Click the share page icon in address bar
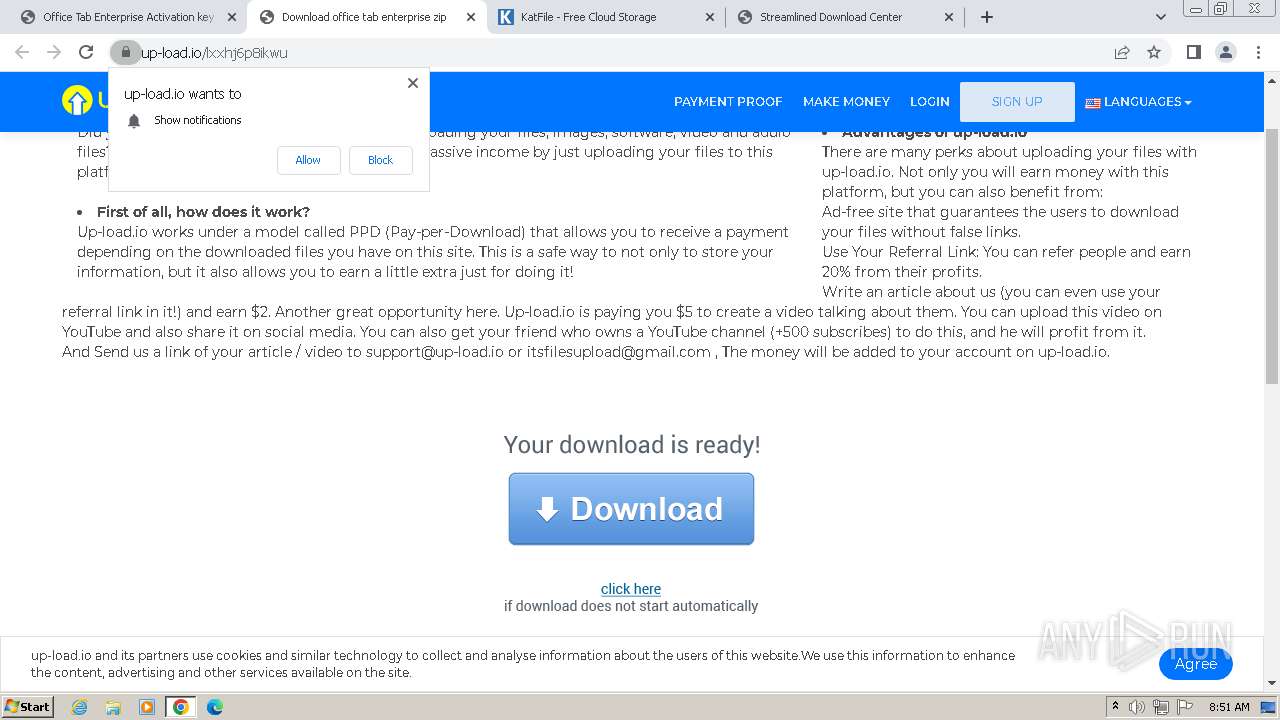This screenshot has width=1280, height=720. pyautogui.click(x=1122, y=52)
